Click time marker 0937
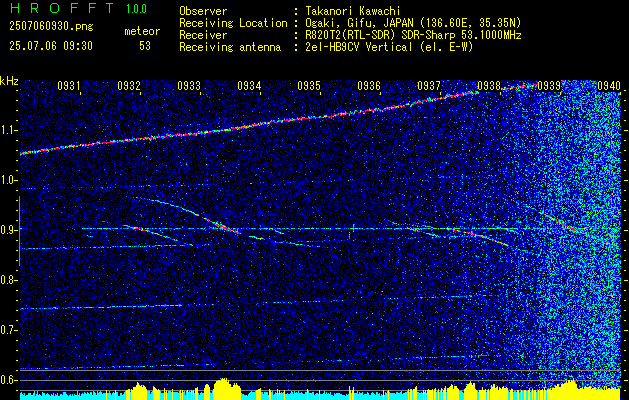The height and width of the screenshot is (400, 629). (429, 85)
